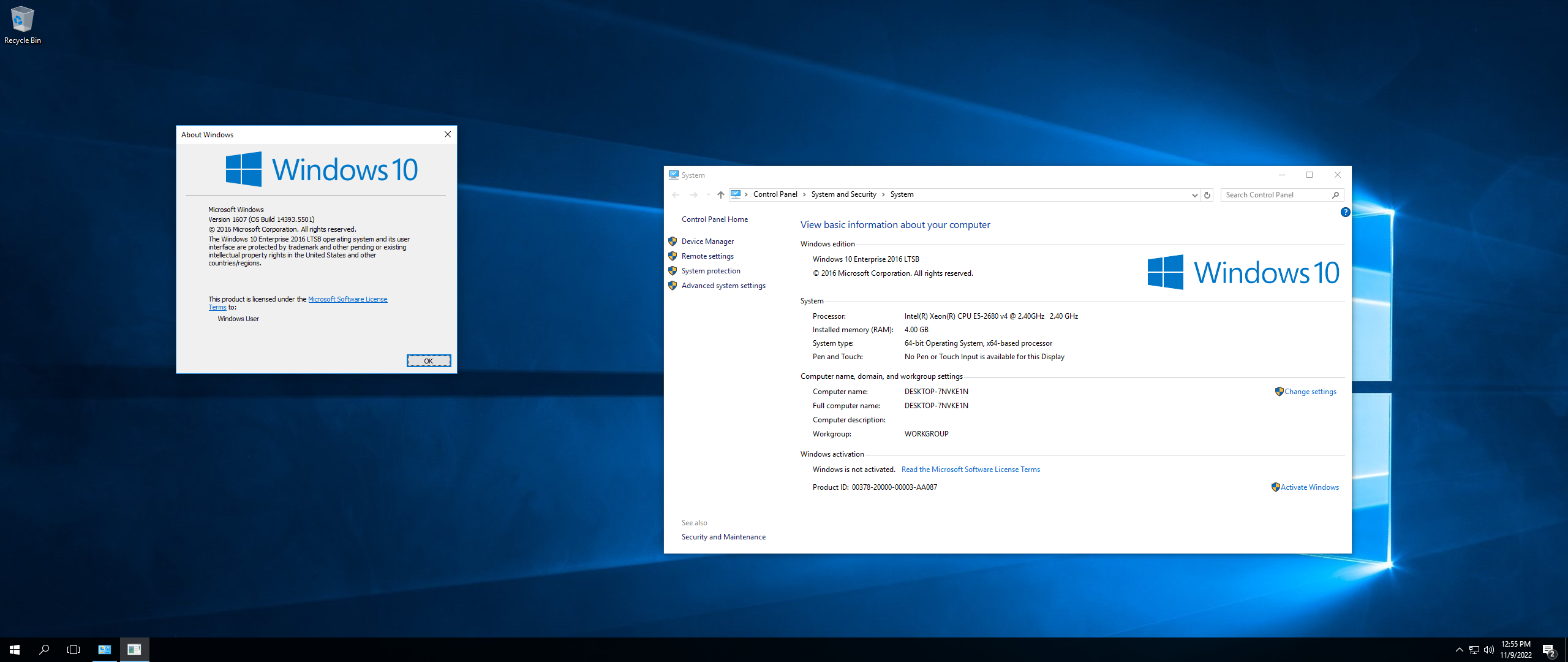The image size is (1568, 662).
Task: Open Security and Maintenance link
Action: (723, 537)
